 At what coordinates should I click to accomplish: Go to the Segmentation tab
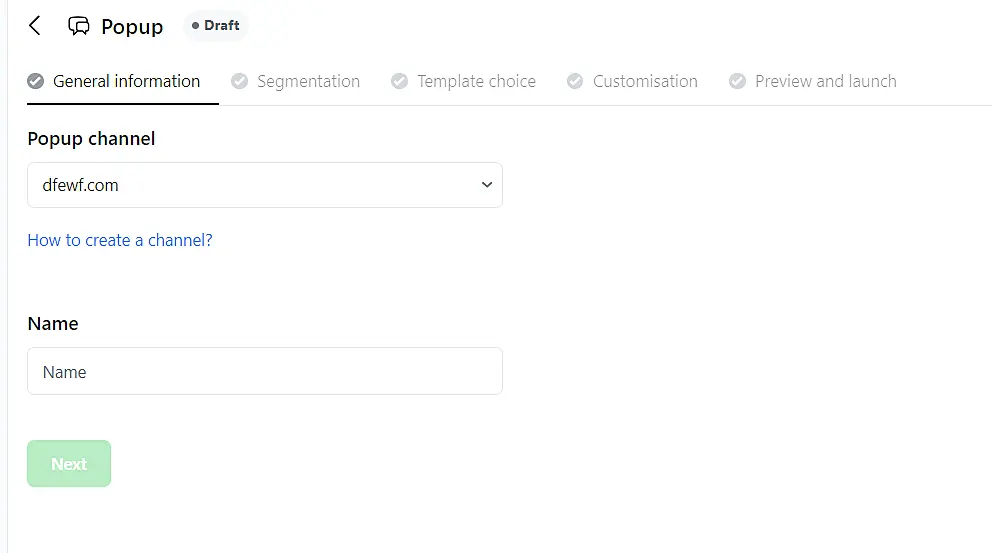click(x=308, y=81)
